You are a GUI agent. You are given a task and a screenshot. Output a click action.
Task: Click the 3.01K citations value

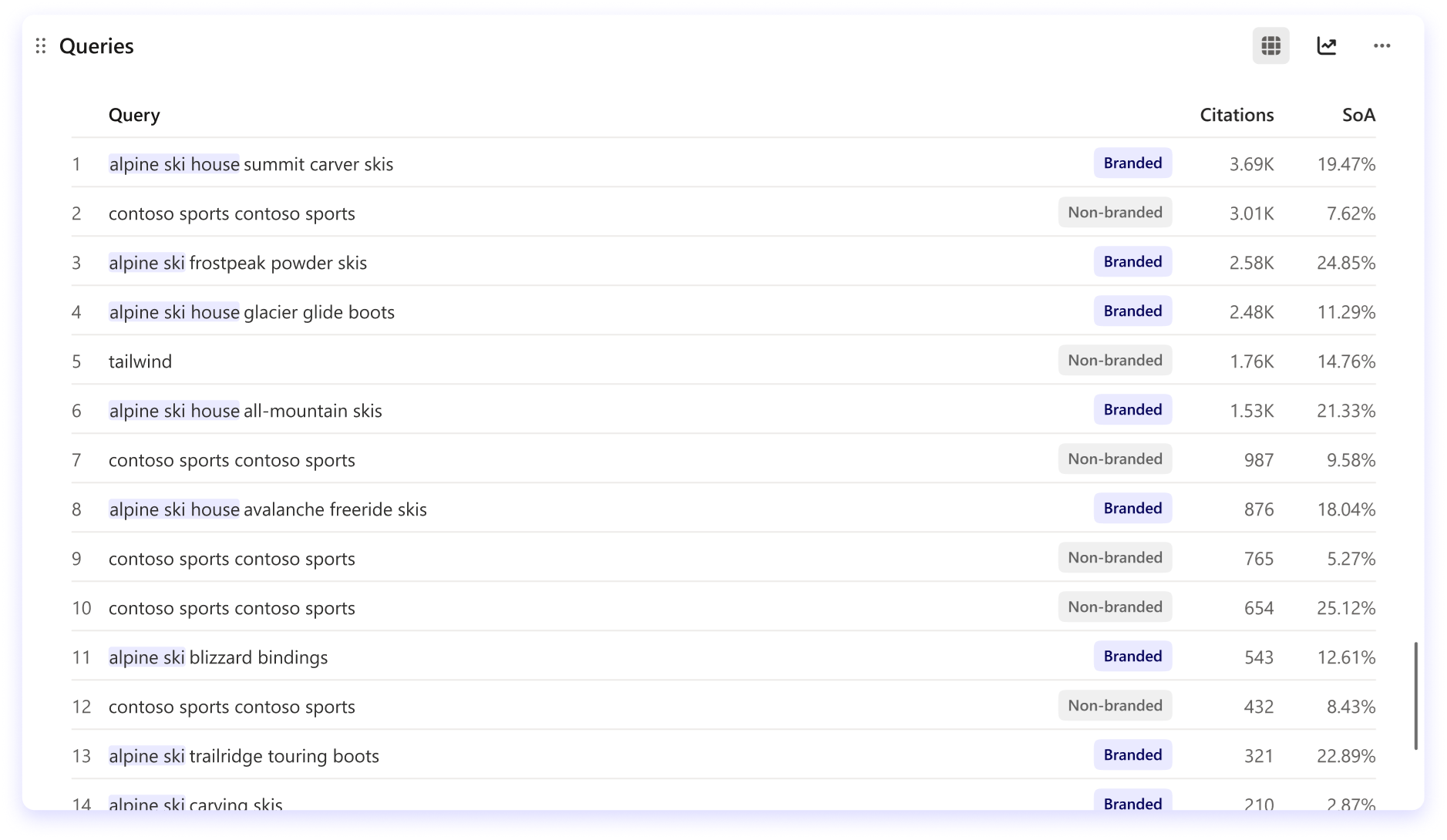click(x=1251, y=213)
